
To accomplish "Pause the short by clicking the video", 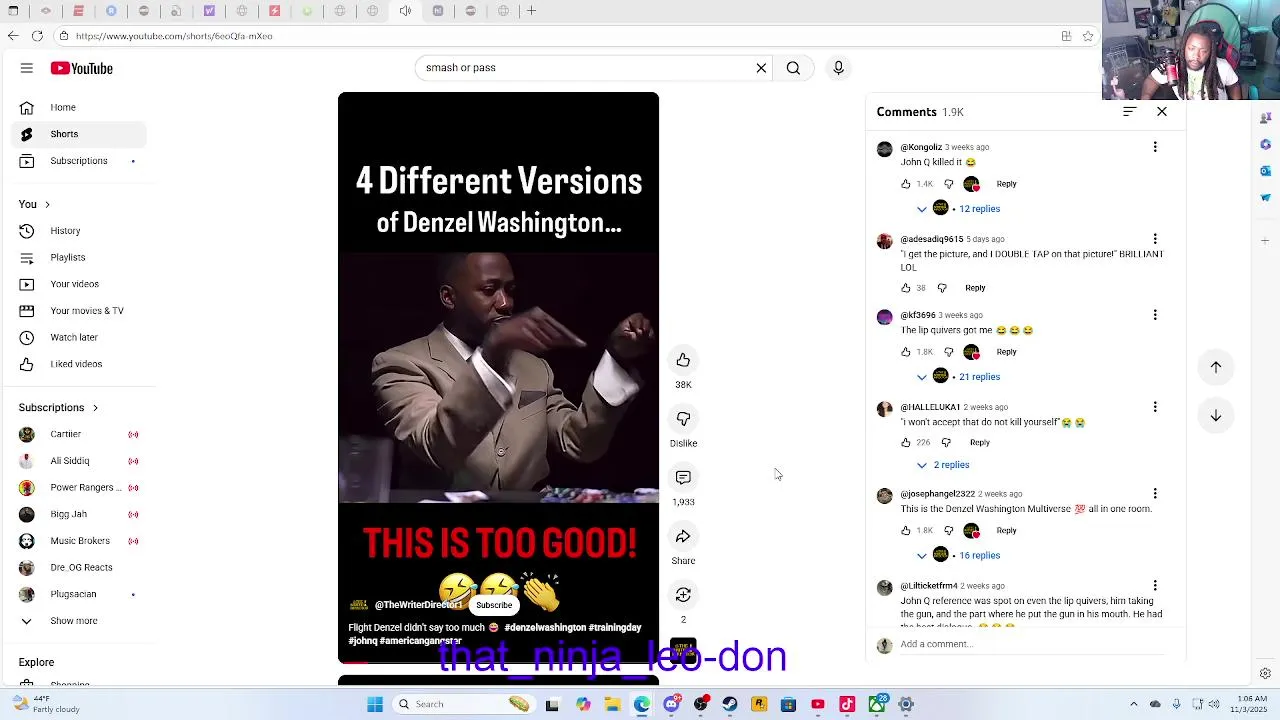I will point(498,378).
